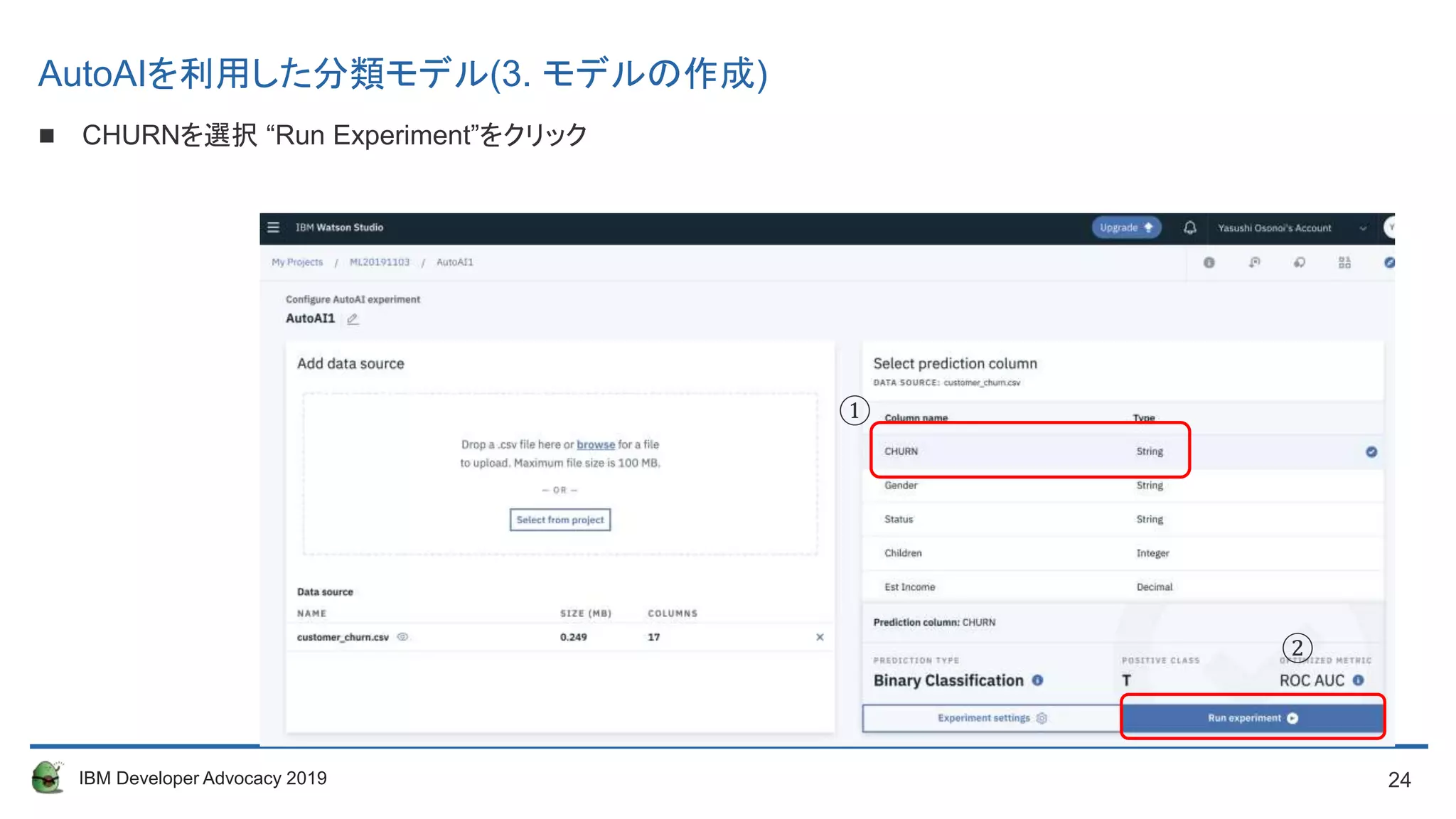Click the Prediction column: CHURN label
The width and height of the screenshot is (1456, 819).
[x=934, y=622]
